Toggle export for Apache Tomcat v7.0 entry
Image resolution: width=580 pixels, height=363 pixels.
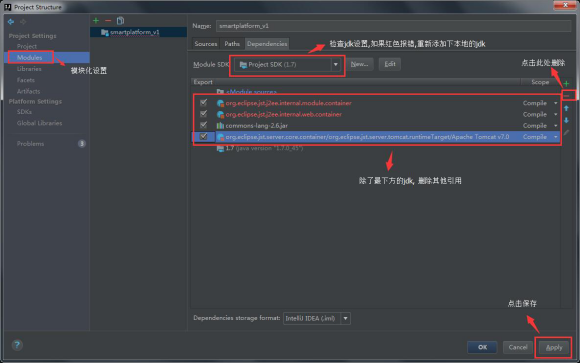[203, 137]
